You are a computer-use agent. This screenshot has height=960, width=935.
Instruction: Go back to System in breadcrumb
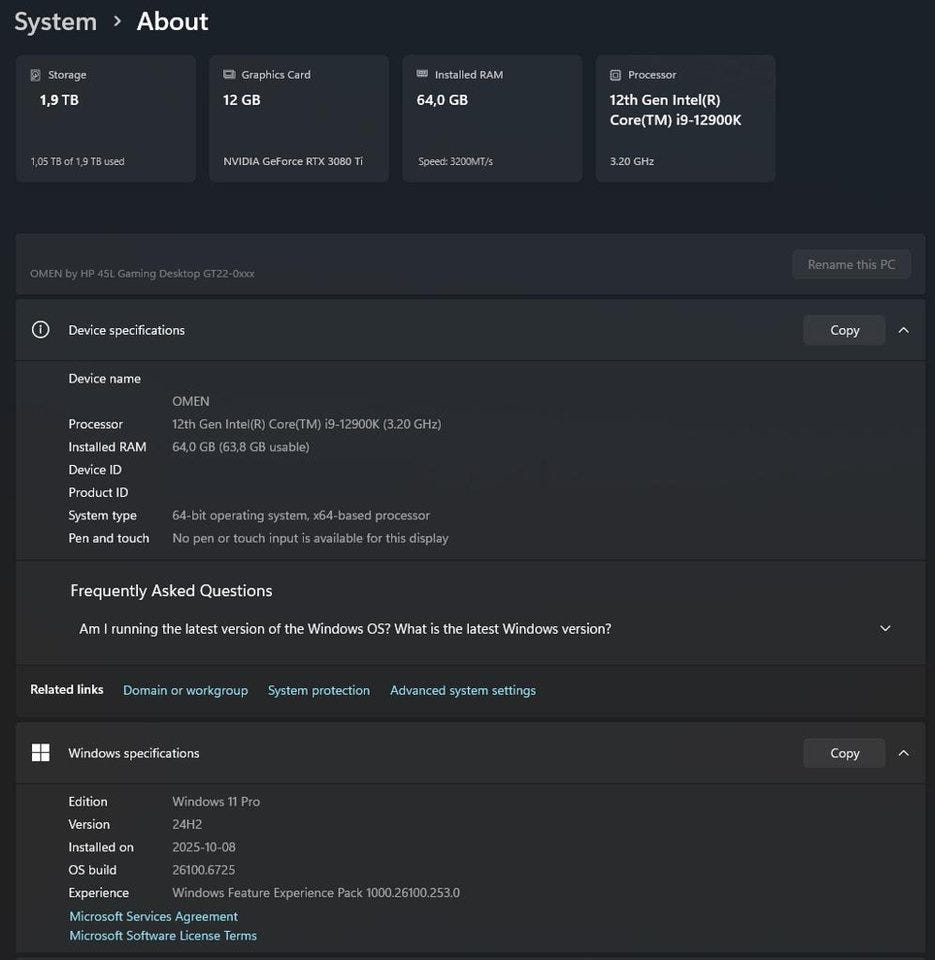55,21
